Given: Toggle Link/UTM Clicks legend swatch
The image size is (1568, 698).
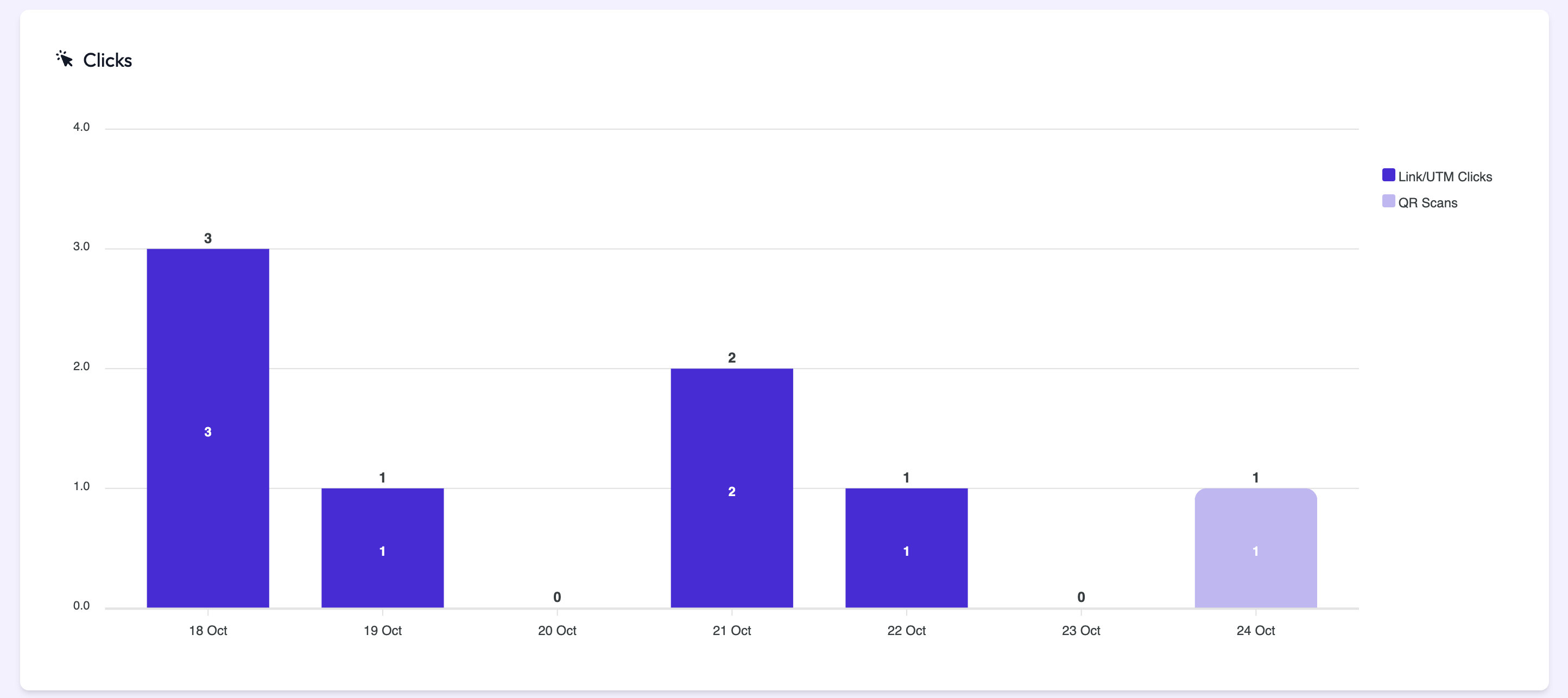Looking at the screenshot, I should tap(1388, 175).
